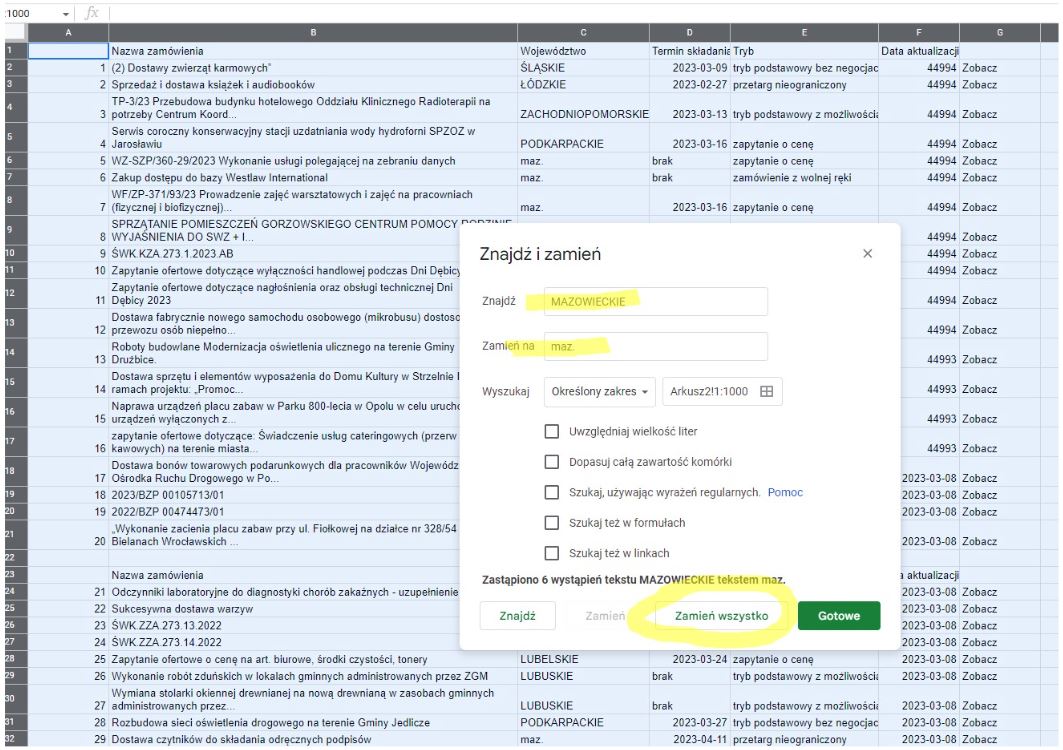This screenshot has height=750, width=1063.
Task: Open the Pomoc help link
Action: [x=785, y=493]
